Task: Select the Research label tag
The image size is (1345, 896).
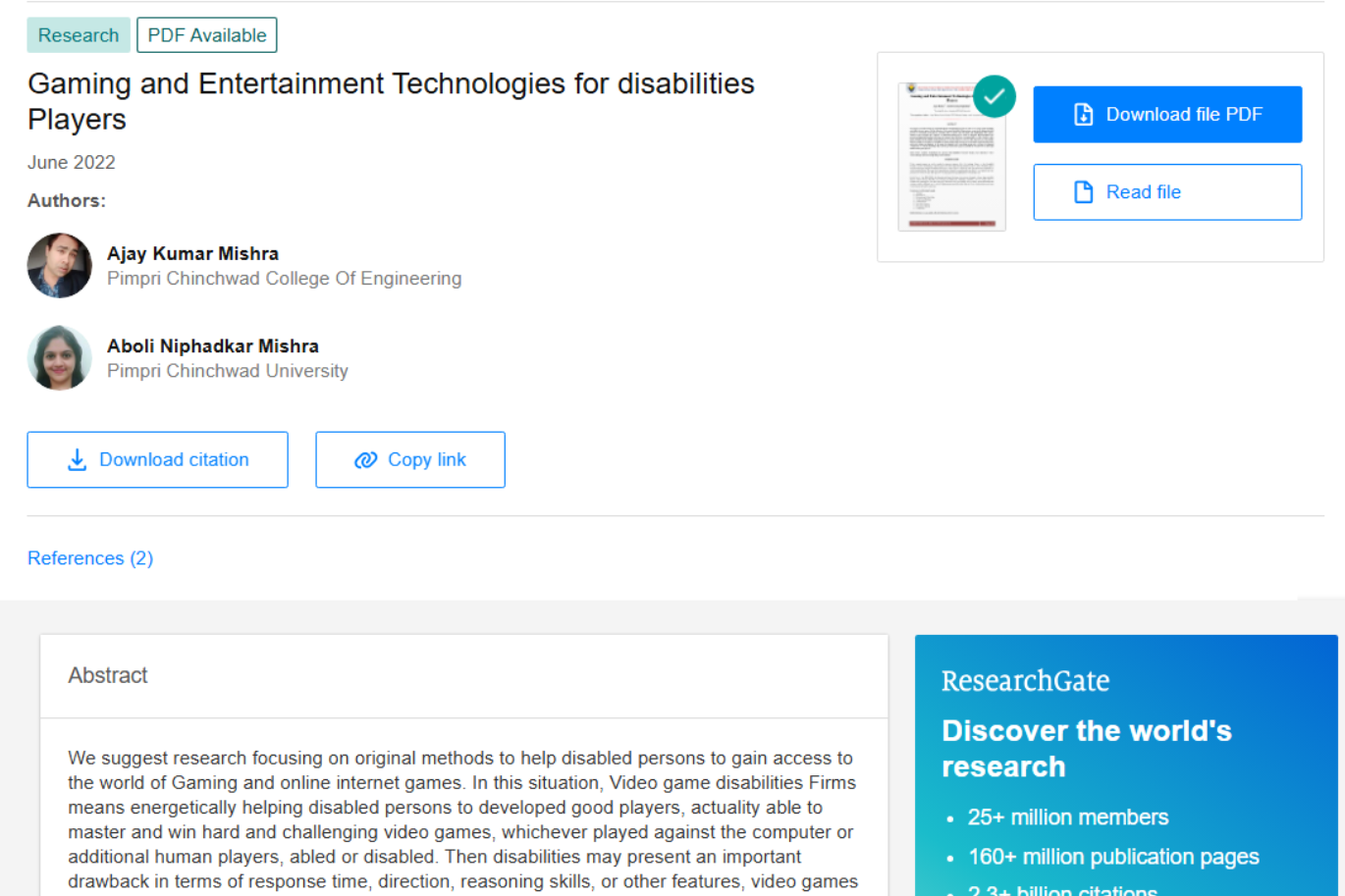Action: 78,34
